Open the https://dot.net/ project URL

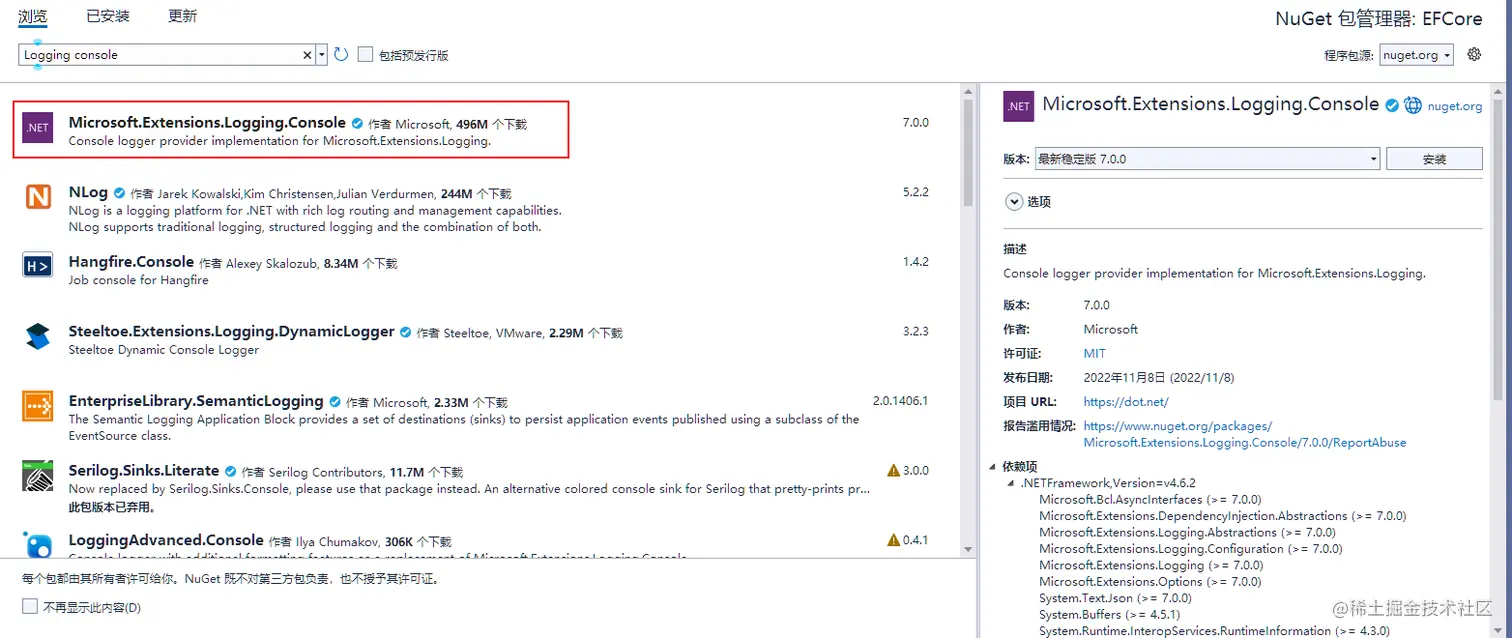1126,402
